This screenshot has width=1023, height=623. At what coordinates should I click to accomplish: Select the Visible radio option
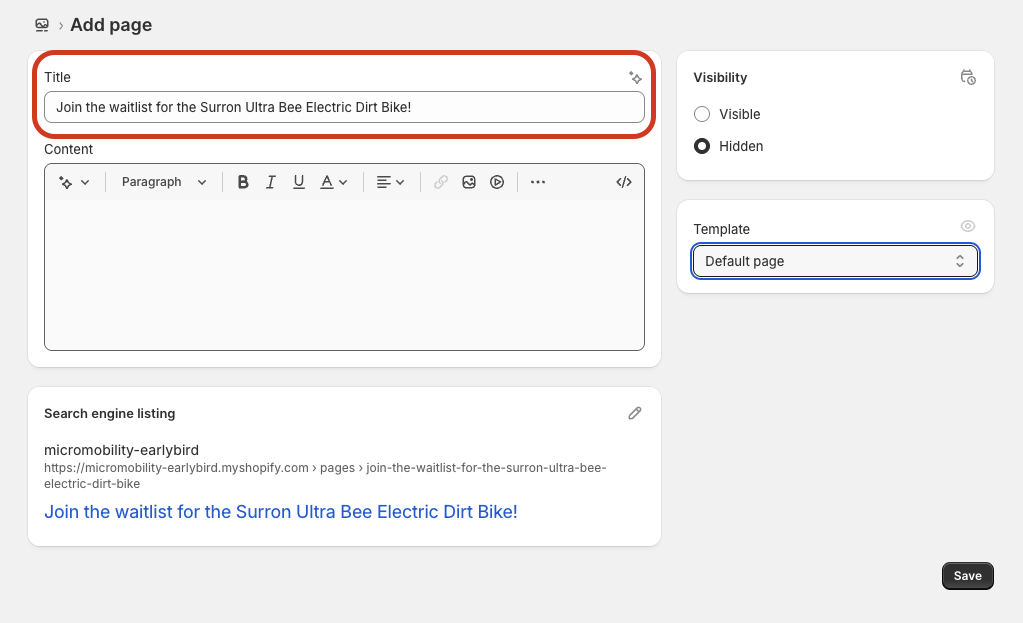(x=702, y=114)
